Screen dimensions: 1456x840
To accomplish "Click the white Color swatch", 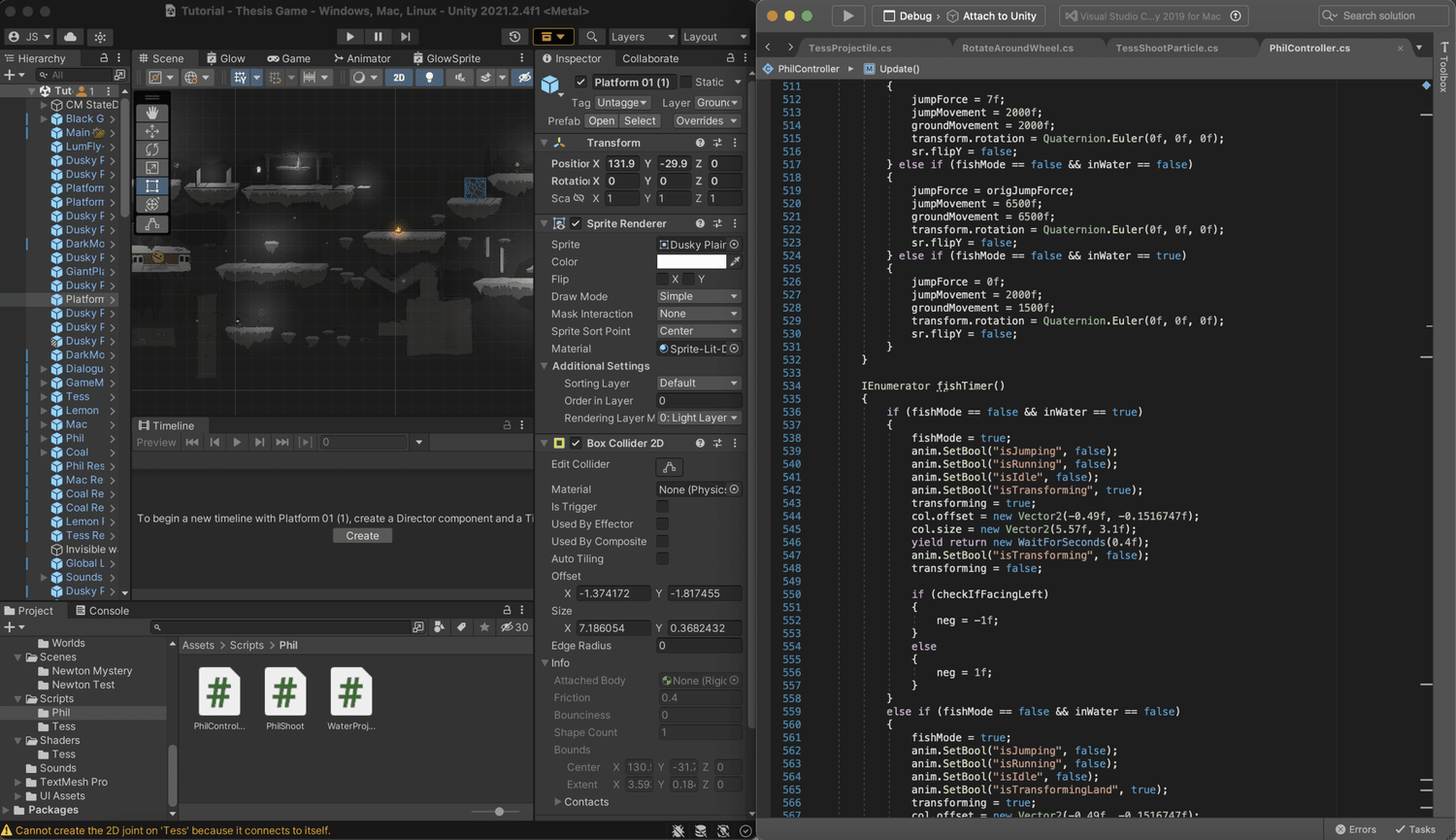I will 691,262.
